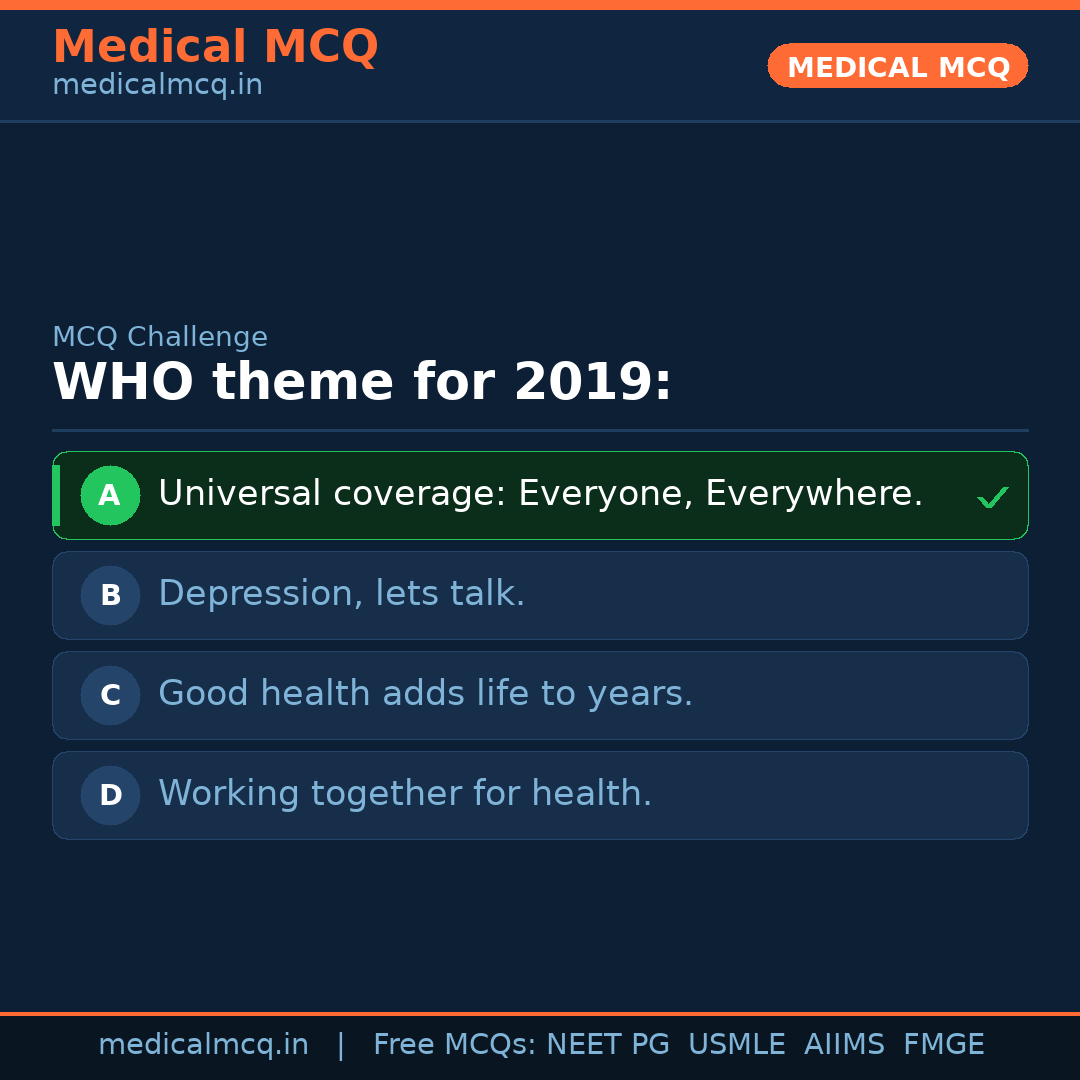Select answer 'Good health adds life to years.'

(x=425, y=694)
